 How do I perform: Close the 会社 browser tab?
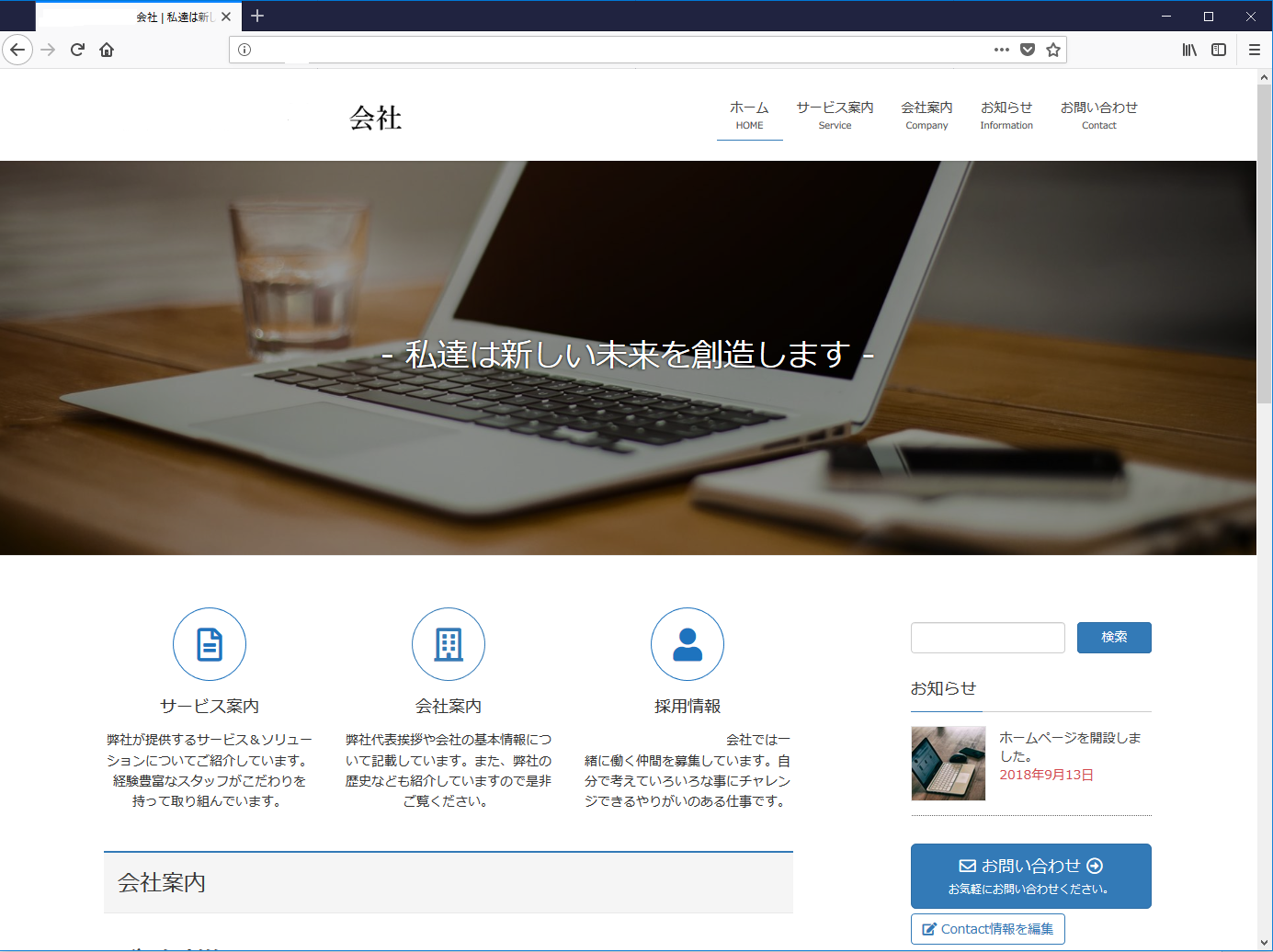pos(226,17)
